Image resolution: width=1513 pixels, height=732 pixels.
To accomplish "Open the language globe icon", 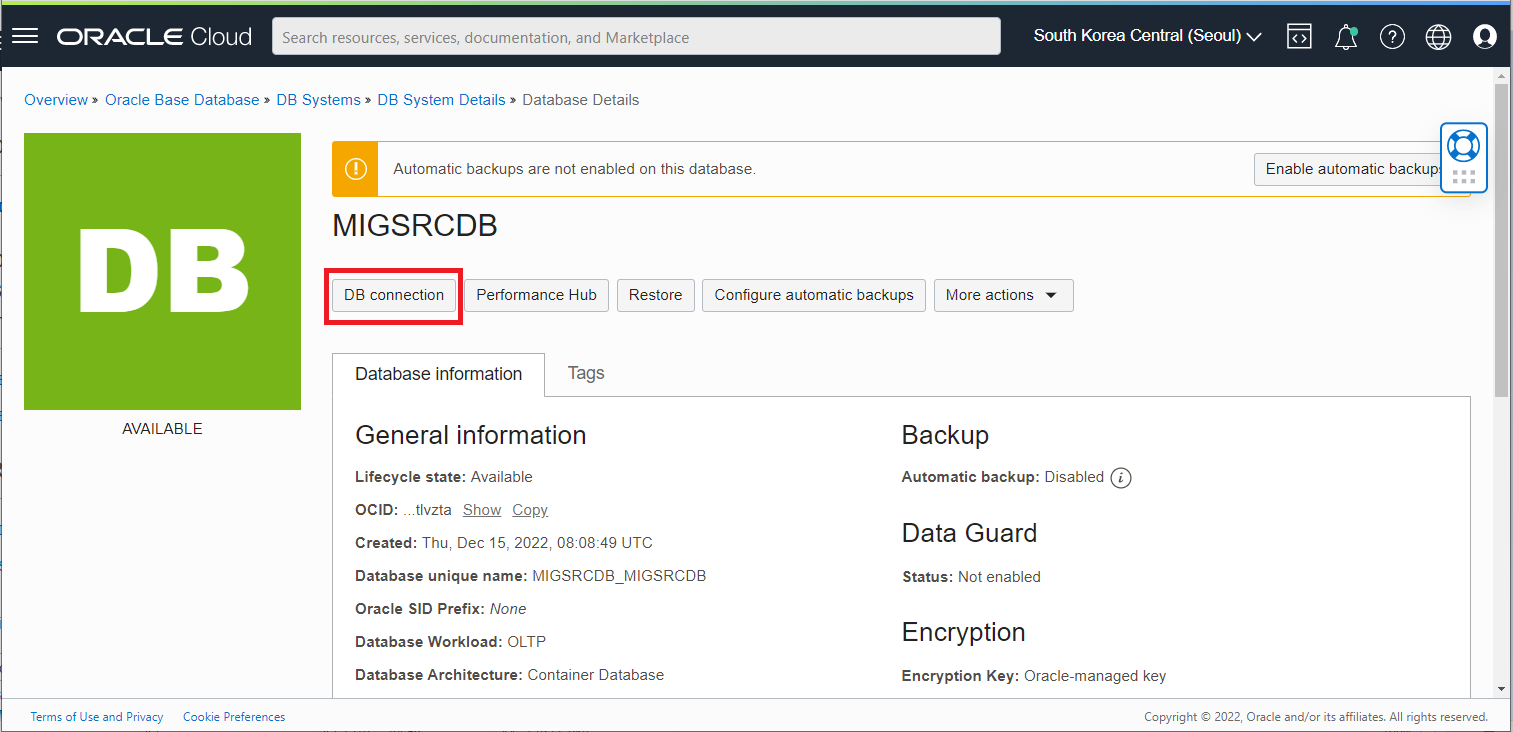I will (1438, 37).
